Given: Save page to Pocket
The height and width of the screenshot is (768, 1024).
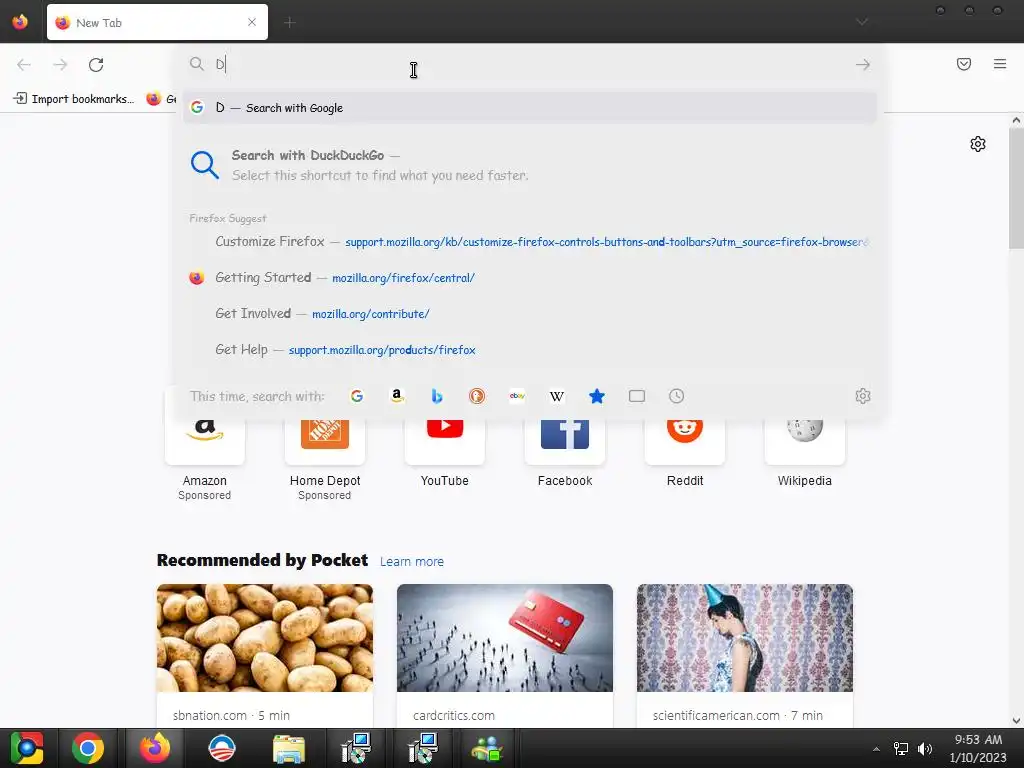Looking at the screenshot, I should pos(964,64).
